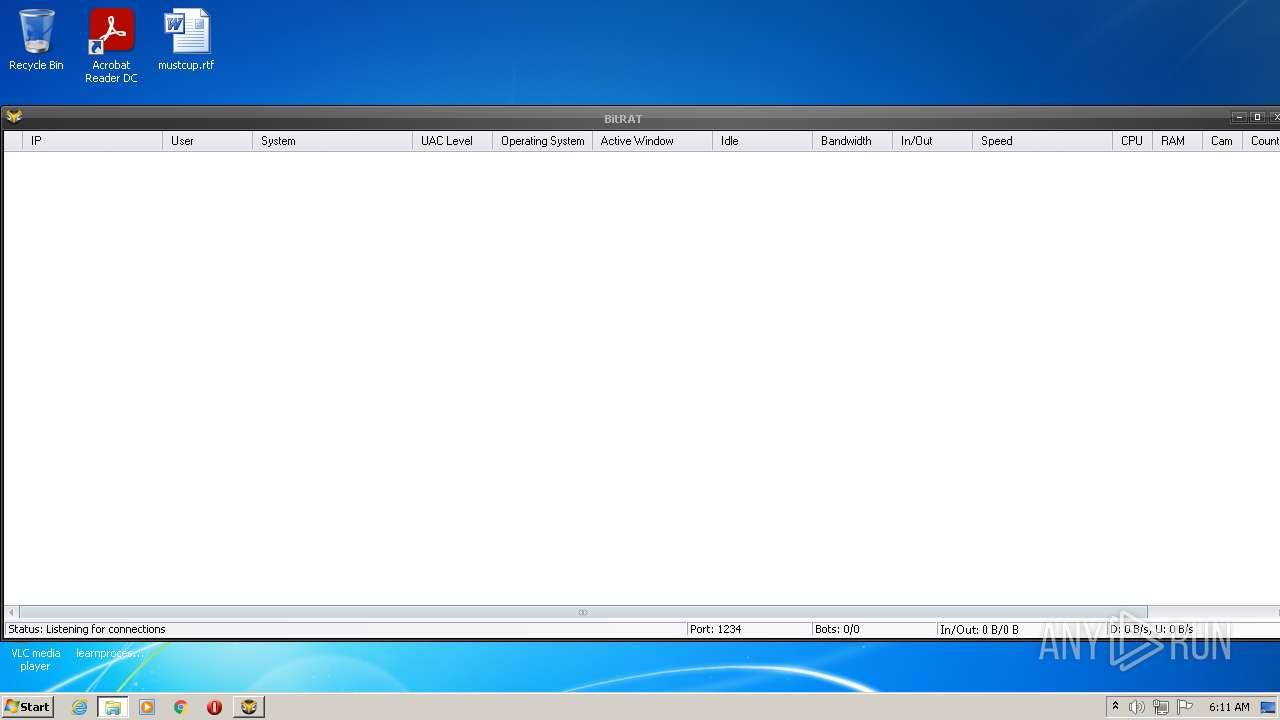Open the Action Center flag icon
The height and width of the screenshot is (720, 1280).
(x=1185, y=707)
